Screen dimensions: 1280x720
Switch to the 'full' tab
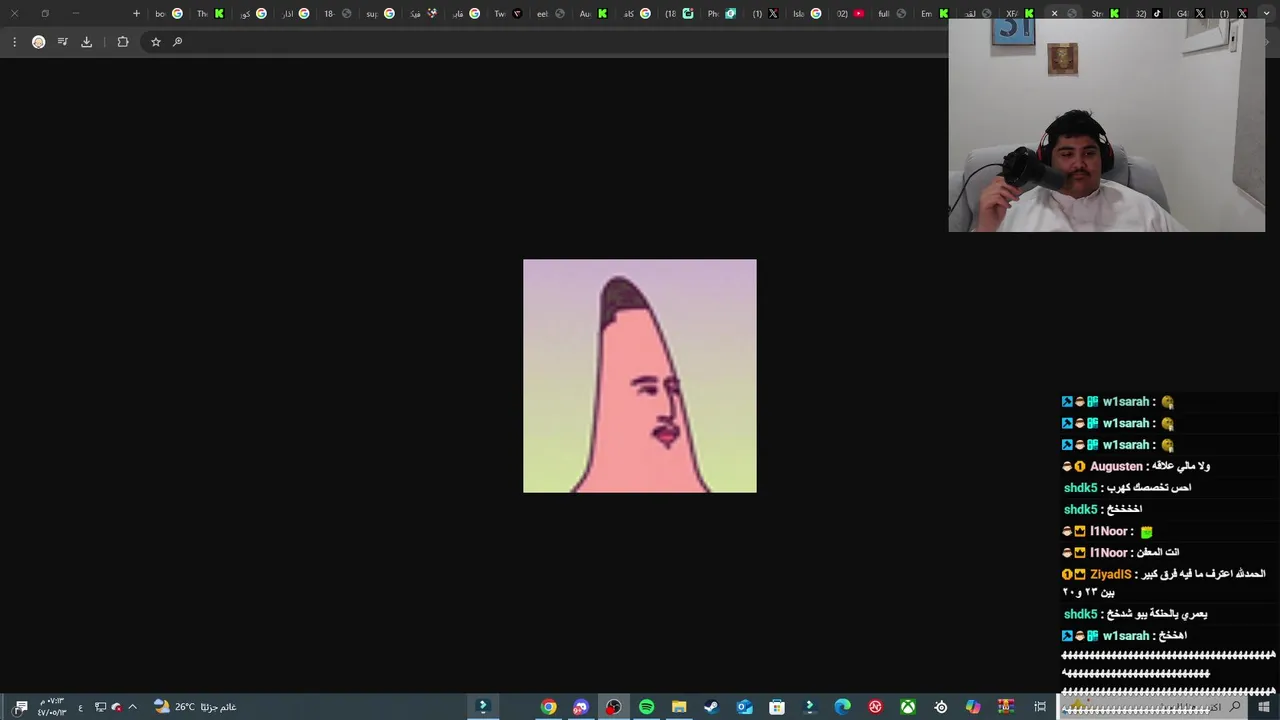[x=892, y=14]
